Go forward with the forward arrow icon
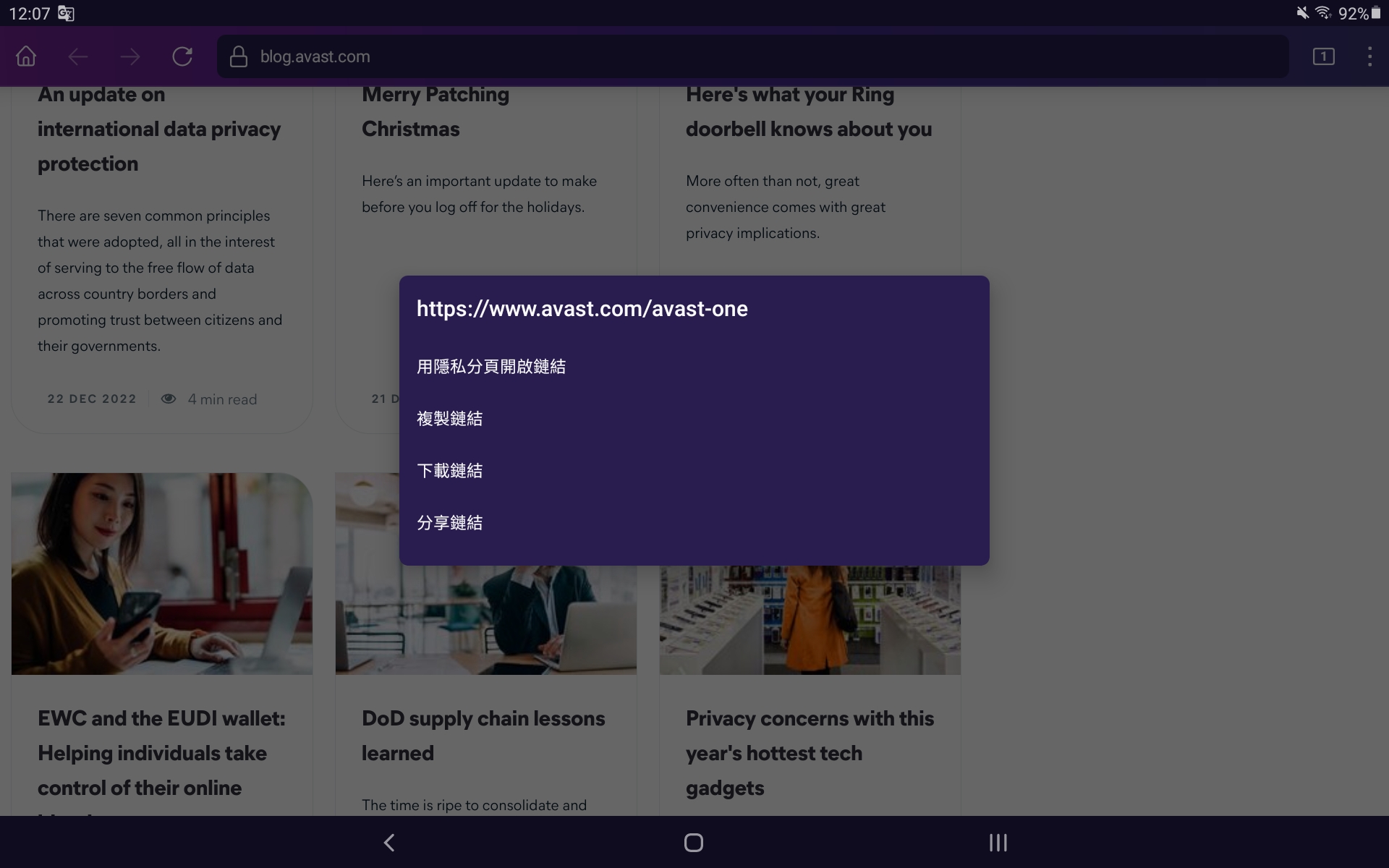 pyautogui.click(x=130, y=56)
